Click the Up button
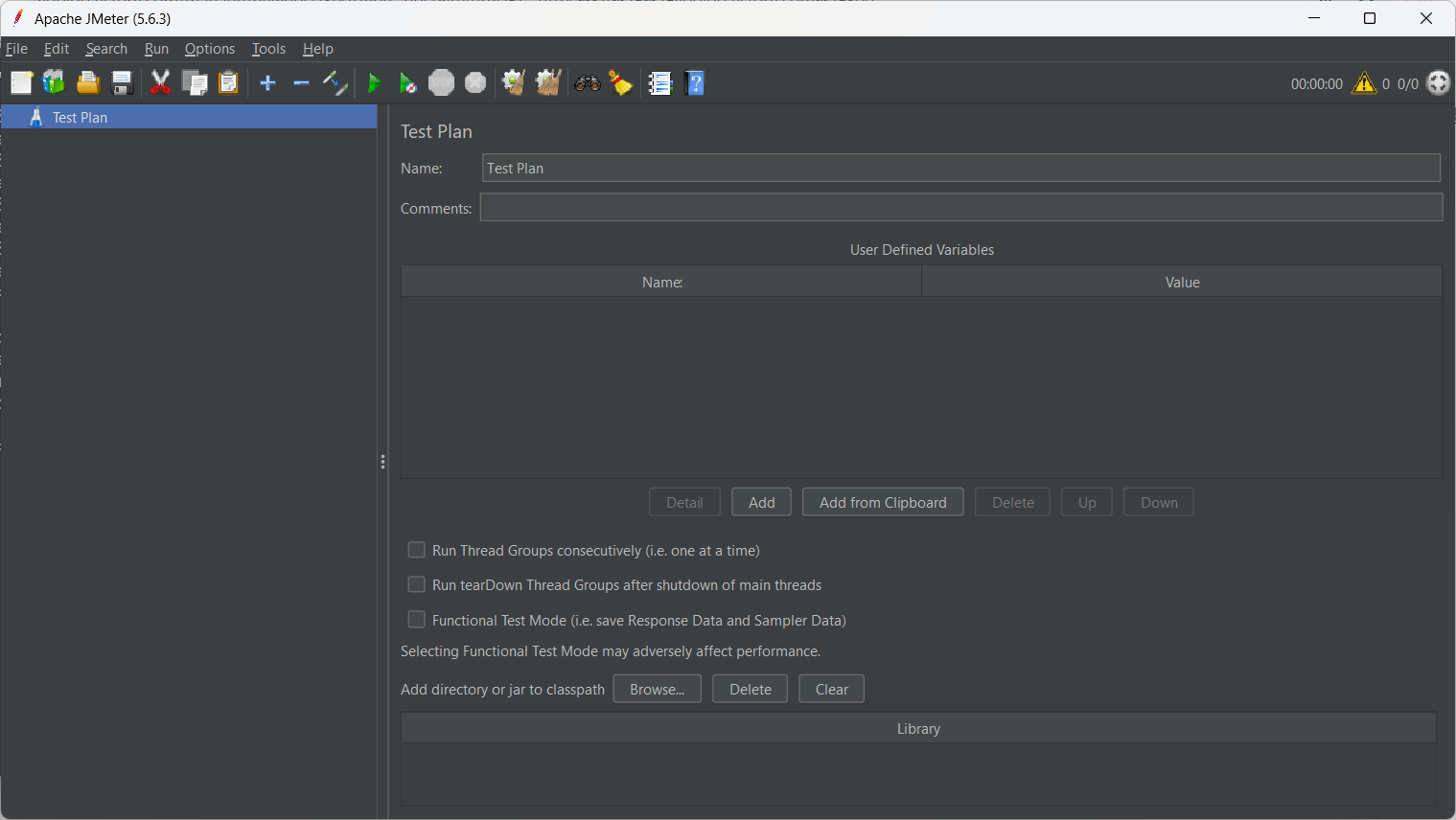Image resolution: width=1456 pixels, height=820 pixels. pos(1087,502)
